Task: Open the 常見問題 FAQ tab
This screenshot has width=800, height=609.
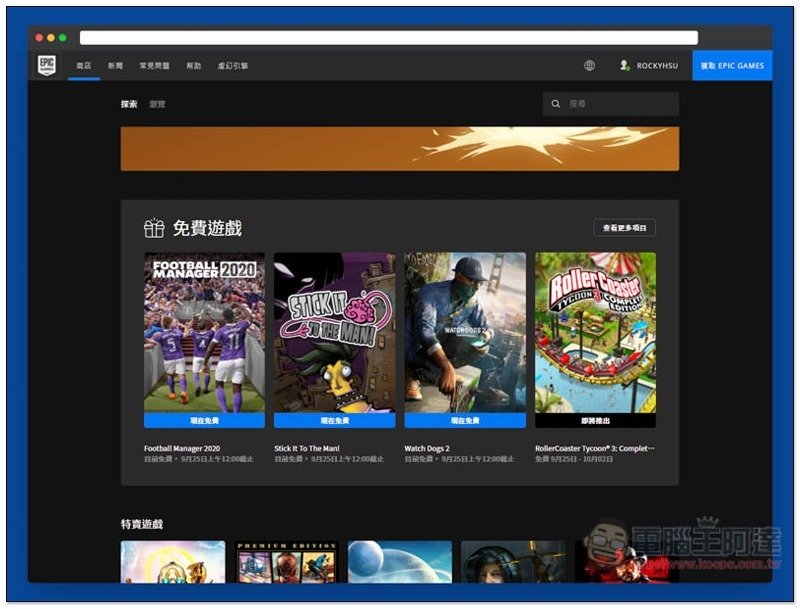Action: [155, 66]
